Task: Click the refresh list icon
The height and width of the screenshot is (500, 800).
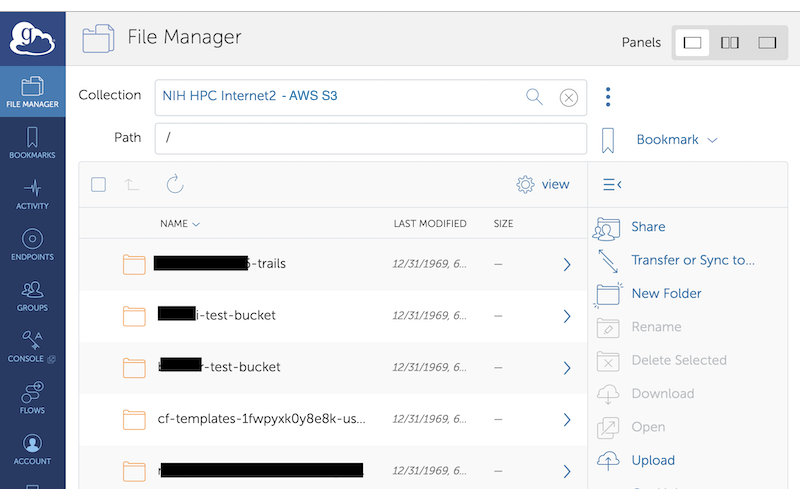Action: tap(174, 184)
